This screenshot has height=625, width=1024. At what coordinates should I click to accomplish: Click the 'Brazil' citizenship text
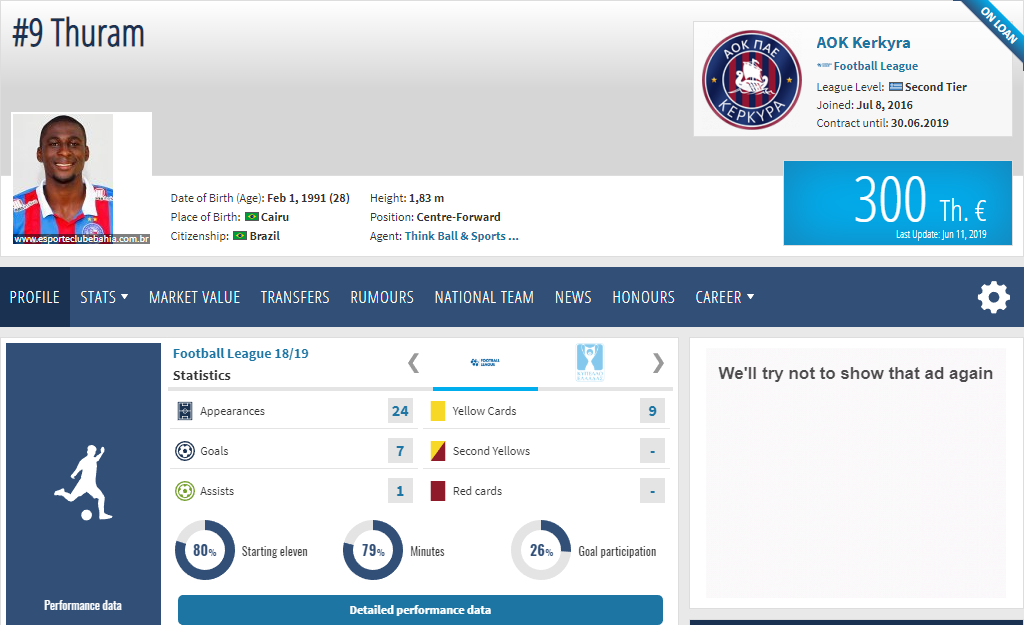tap(264, 236)
